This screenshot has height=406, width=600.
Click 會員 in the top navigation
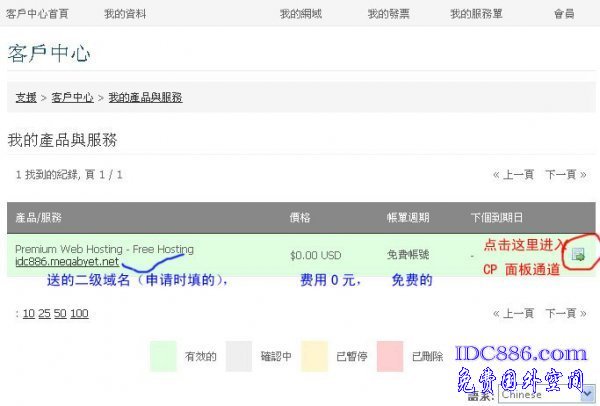[x=564, y=14]
